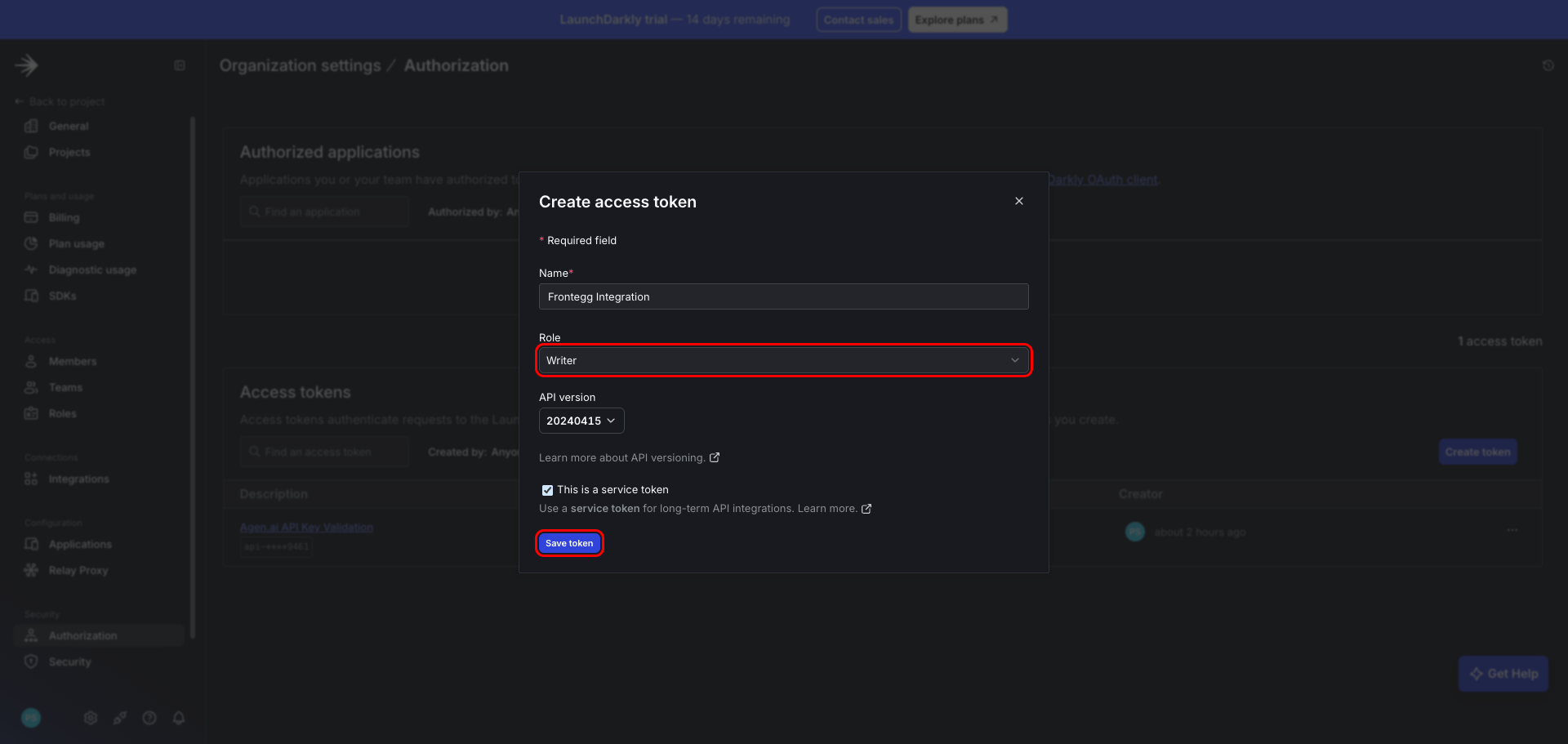
Task: Open the token row three-dots menu
Action: [x=1512, y=531]
